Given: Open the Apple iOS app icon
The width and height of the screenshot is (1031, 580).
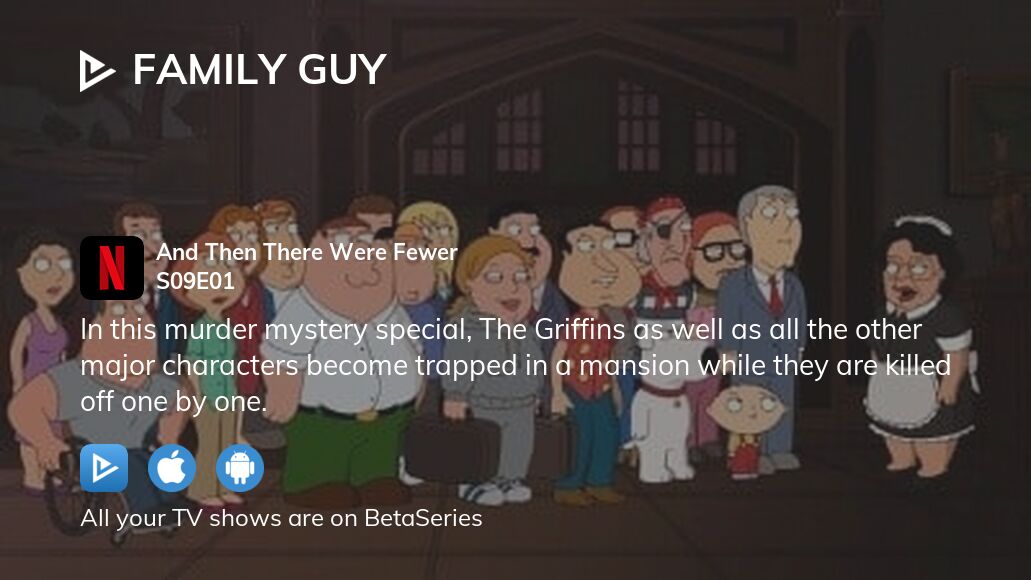Looking at the screenshot, I should point(172,468).
